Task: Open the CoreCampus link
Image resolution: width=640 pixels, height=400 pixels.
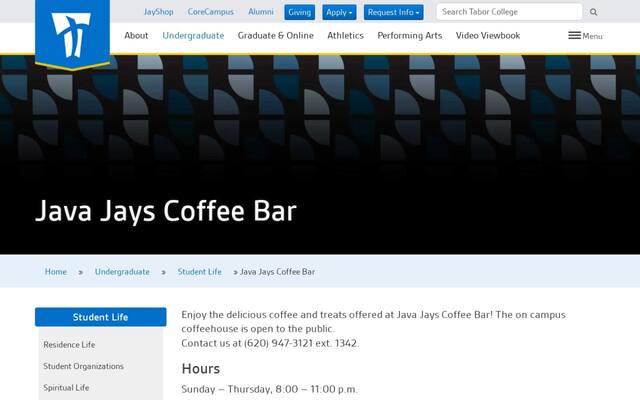Action: [x=211, y=12]
